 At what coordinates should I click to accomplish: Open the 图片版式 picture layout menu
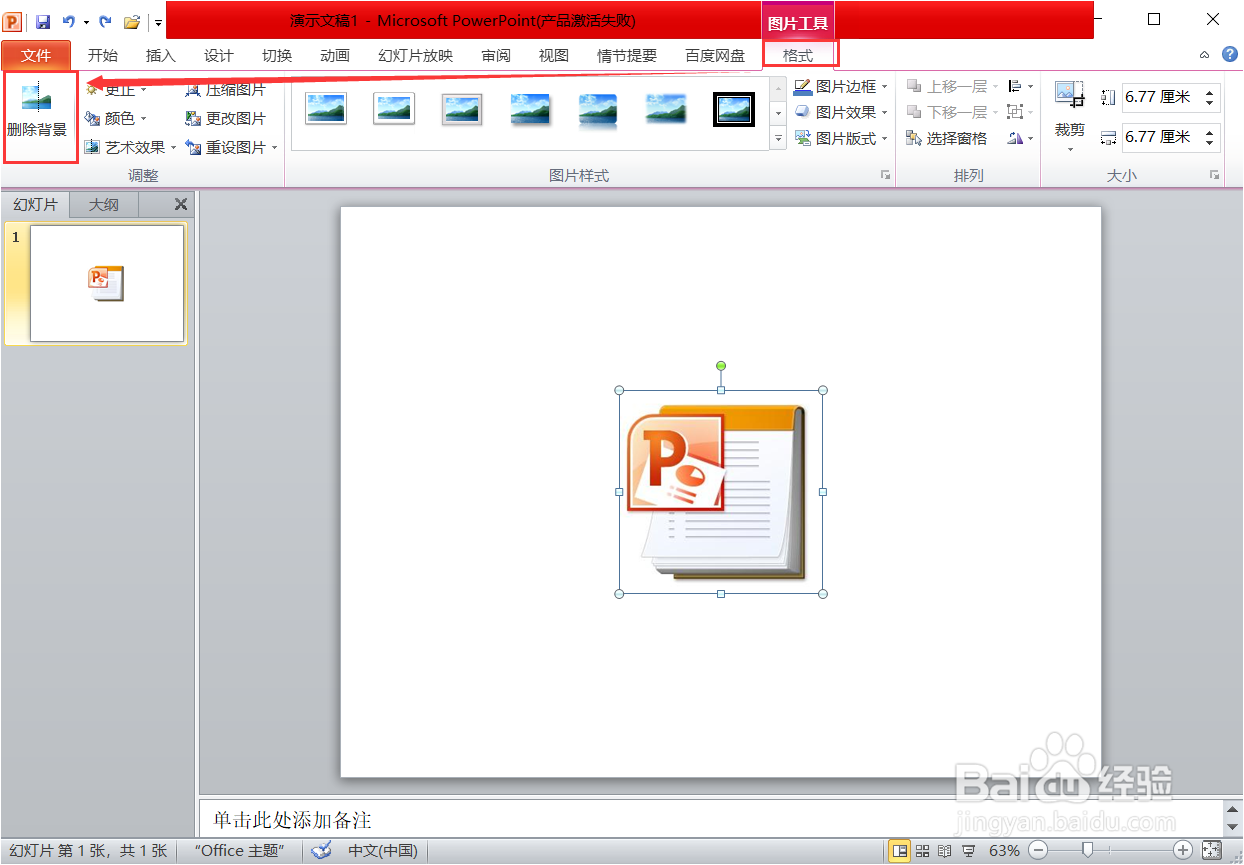(841, 138)
